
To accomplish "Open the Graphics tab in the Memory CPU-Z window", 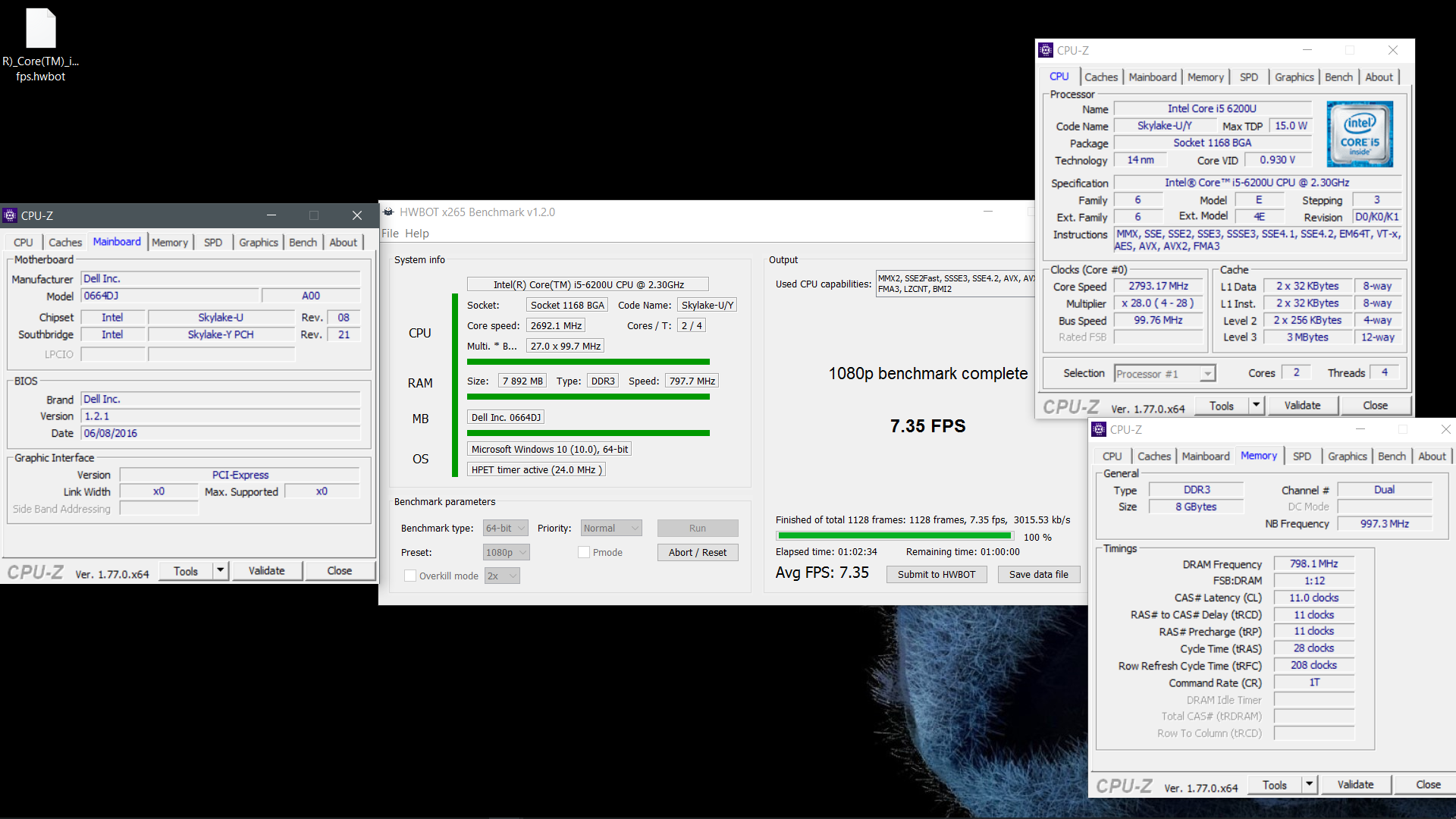I will click(1348, 456).
